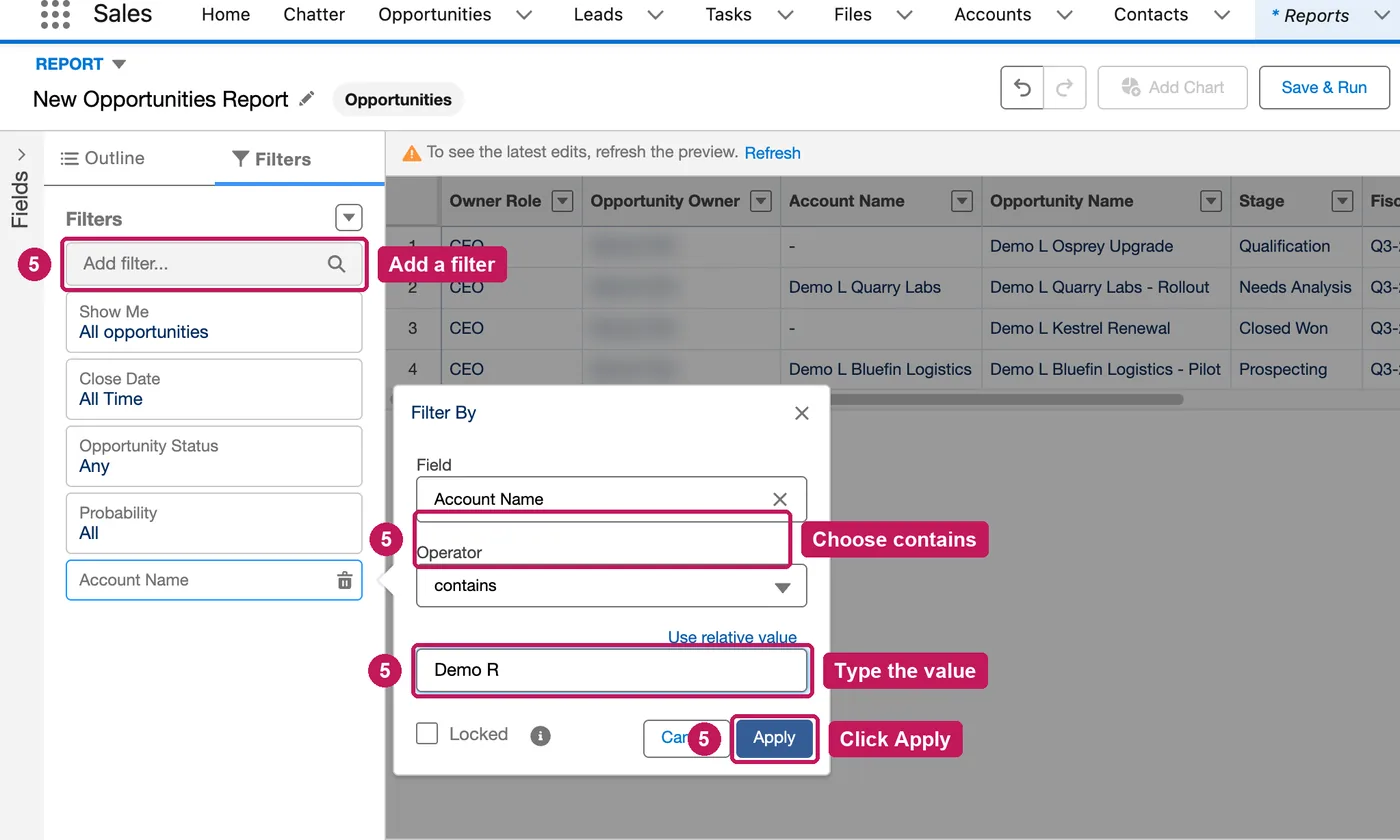Switch to the Outline tab

point(102,158)
